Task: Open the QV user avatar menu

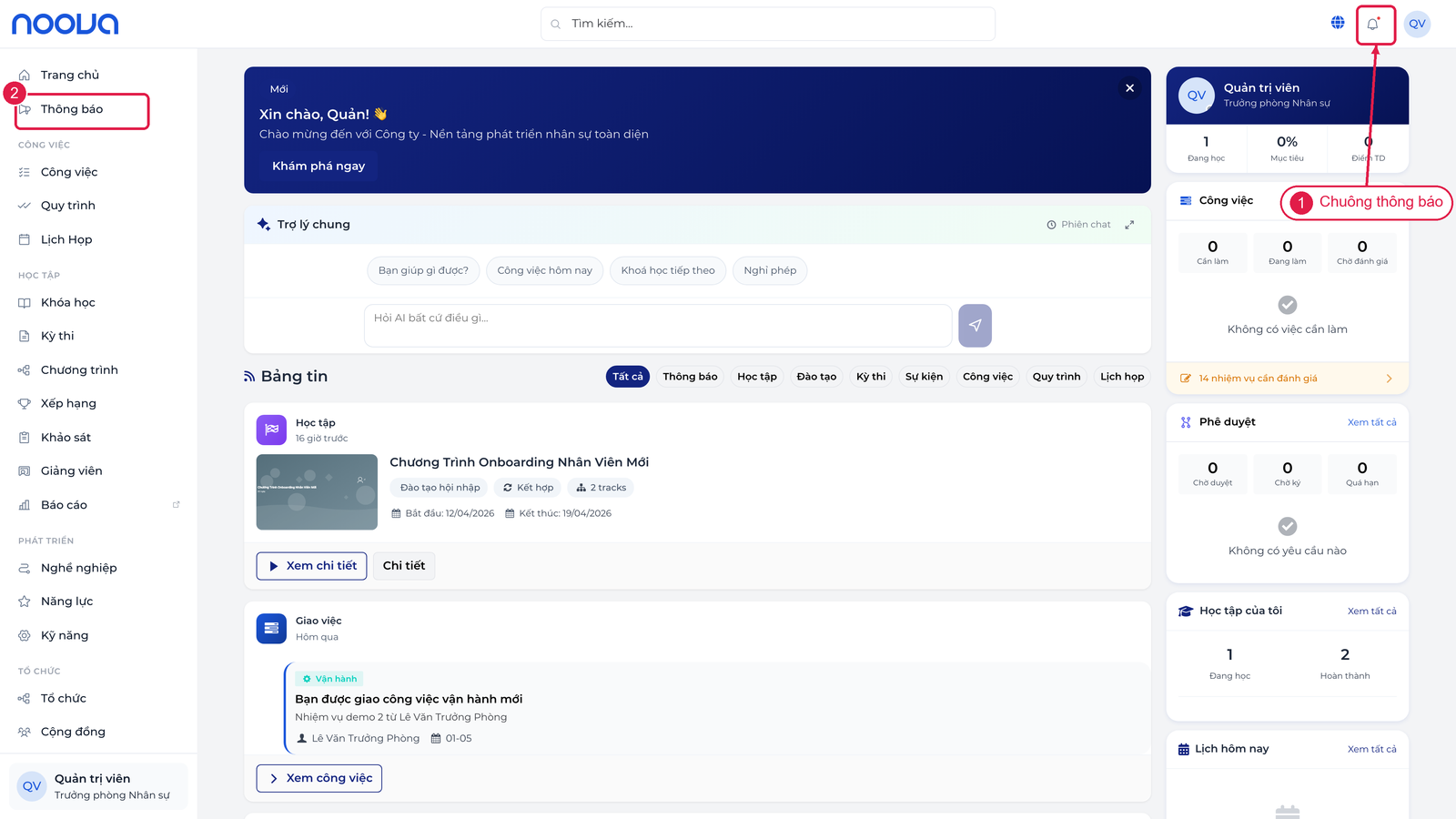Action: 1417,24
